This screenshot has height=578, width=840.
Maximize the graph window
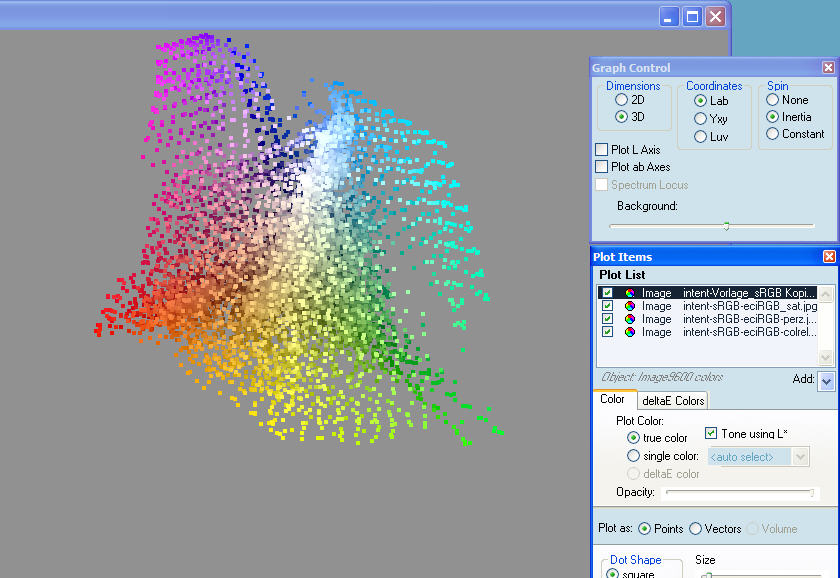692,16
